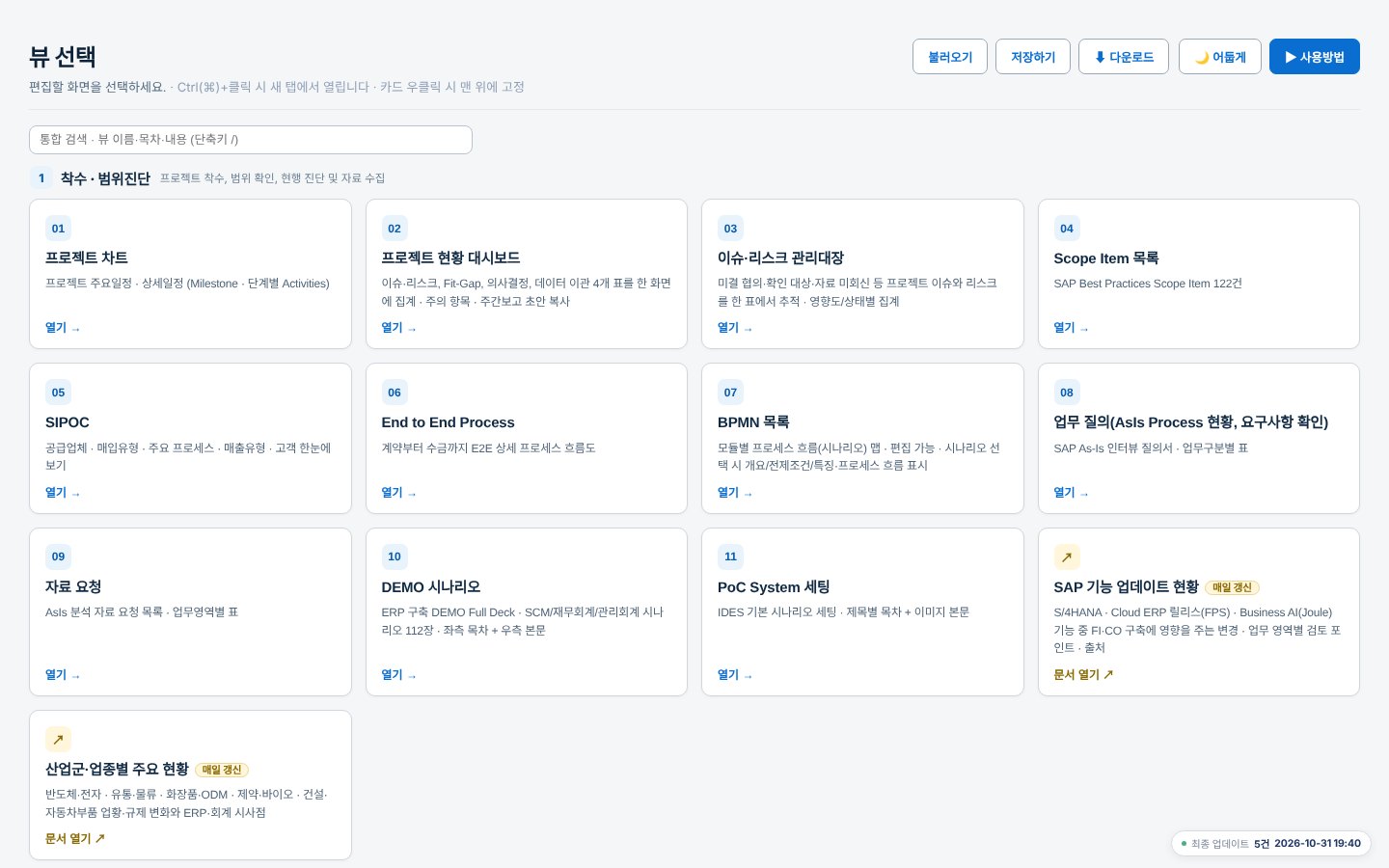Open the PoC System 세팅 열기 link
Screen dimensions: 1389x868
click(x=735, y=675)
